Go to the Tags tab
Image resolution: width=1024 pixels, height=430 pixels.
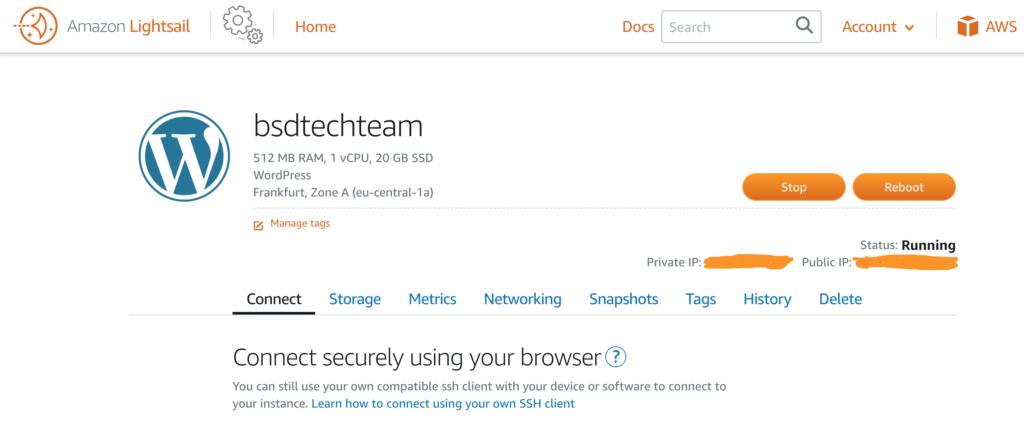click(701, 299)
